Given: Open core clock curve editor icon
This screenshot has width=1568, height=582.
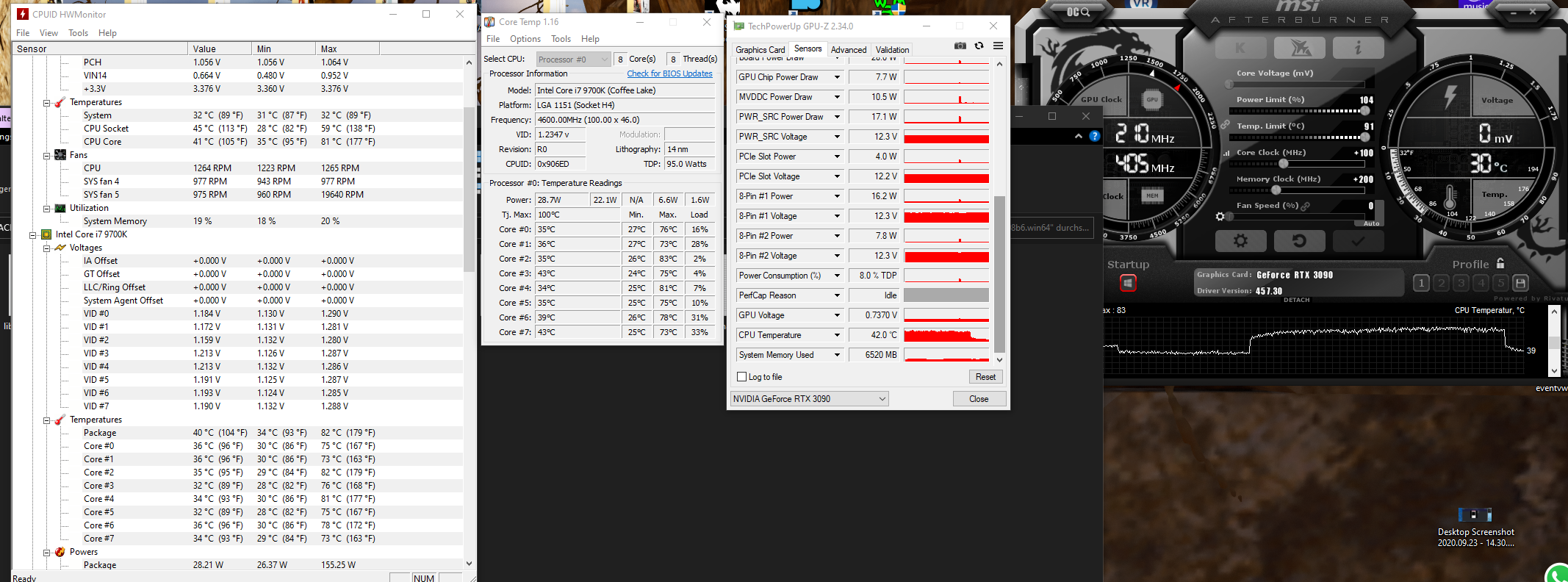Looking at the screenshot, I should point(1226,154).
